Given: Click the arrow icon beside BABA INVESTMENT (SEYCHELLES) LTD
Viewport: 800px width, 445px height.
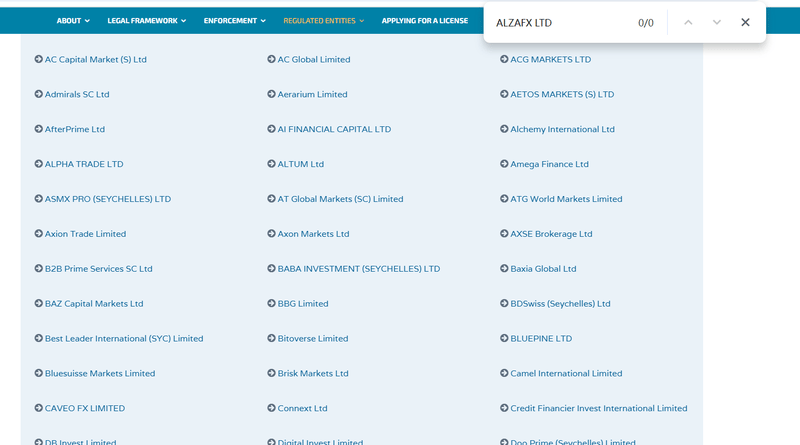Looking at the screenshot, I should [271, 268].
